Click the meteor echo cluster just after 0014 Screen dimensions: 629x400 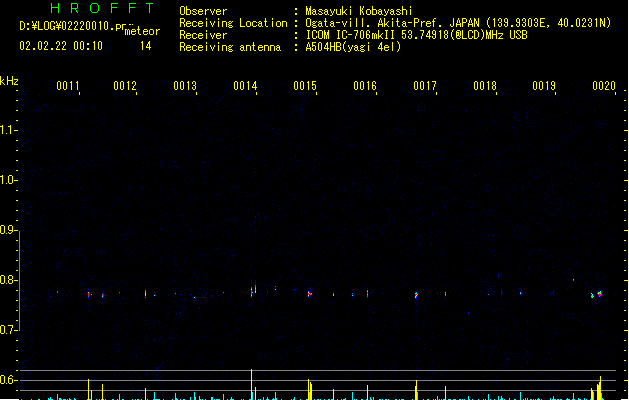point(254,289)
